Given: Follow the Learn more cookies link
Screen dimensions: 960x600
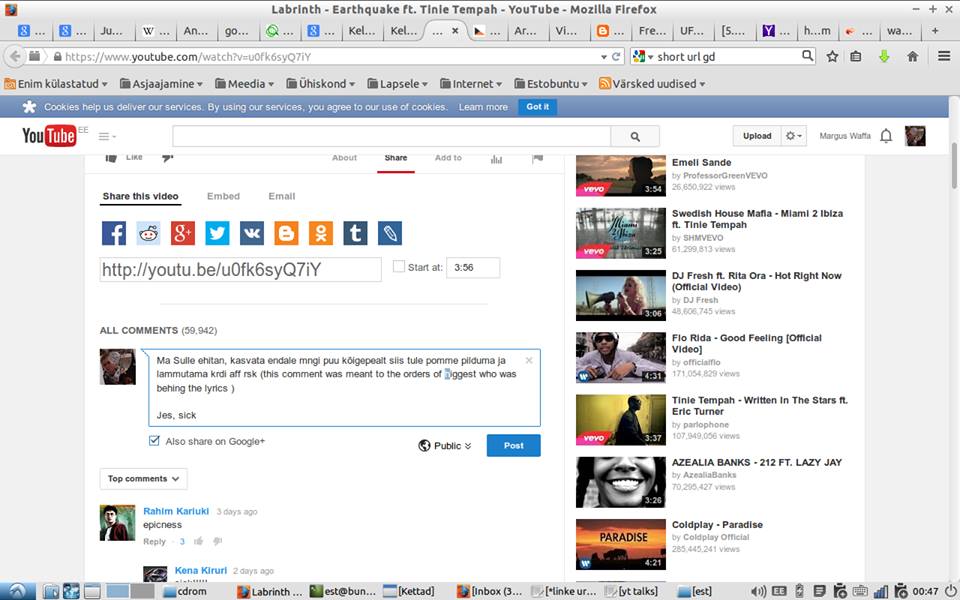Looking at the screenshot, I should click(483, 107).
